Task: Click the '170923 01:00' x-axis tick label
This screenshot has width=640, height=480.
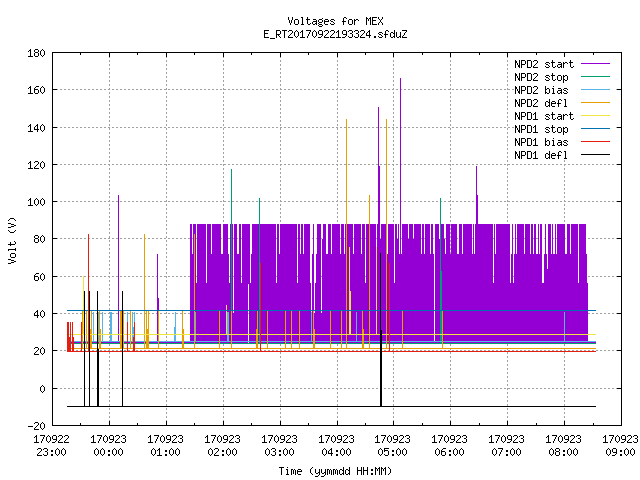Action: pos(165,446)
